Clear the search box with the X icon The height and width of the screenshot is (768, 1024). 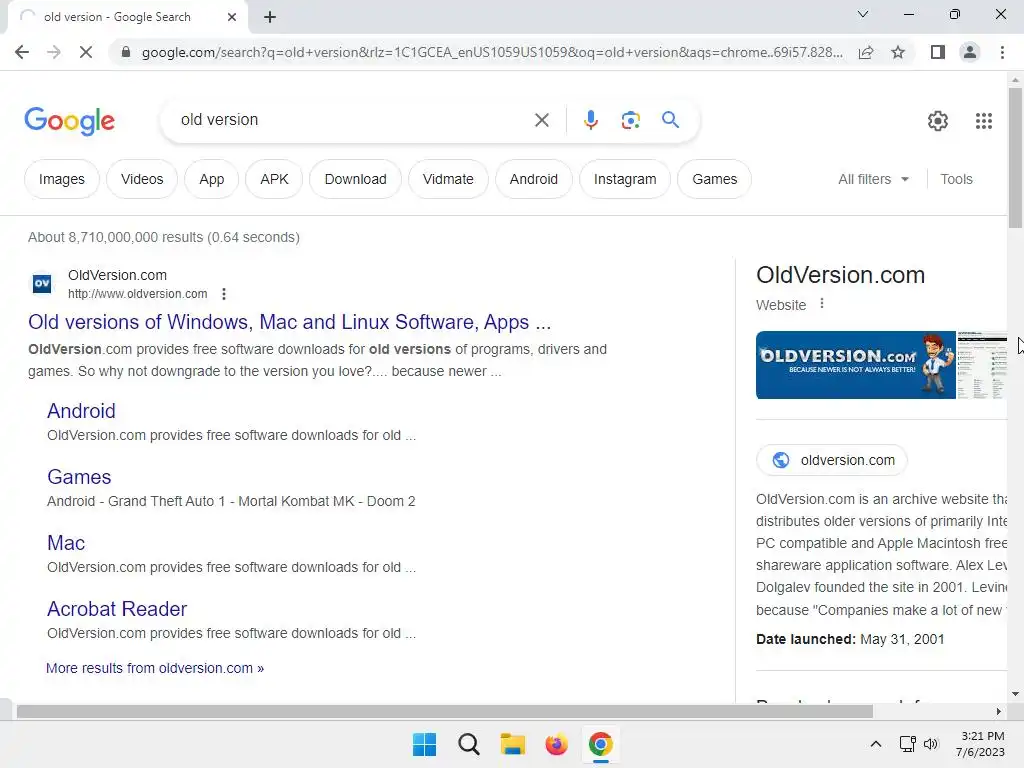[541, 120]
